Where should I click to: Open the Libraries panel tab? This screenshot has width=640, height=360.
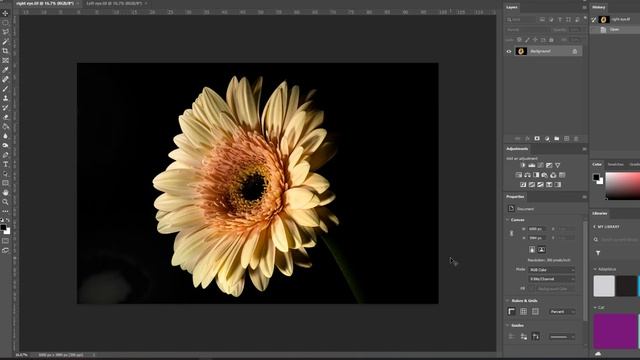pyautogui.click(x=600, y=213)
